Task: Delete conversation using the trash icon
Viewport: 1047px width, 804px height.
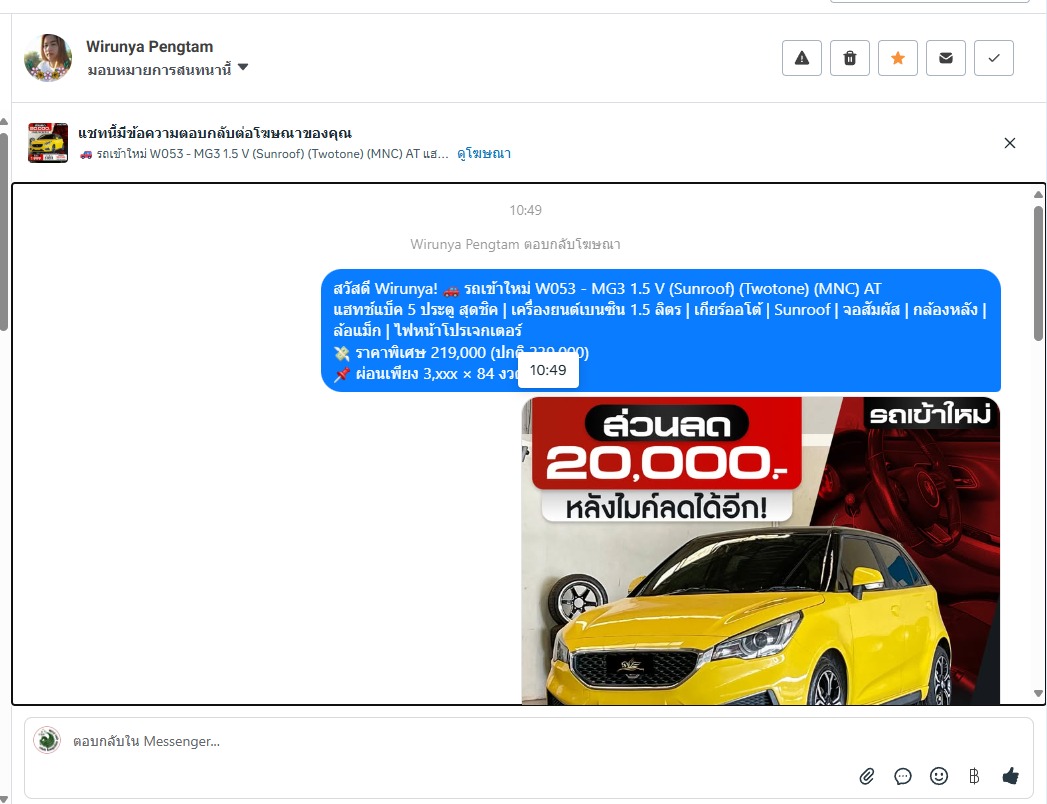Action: click(849, 58)
